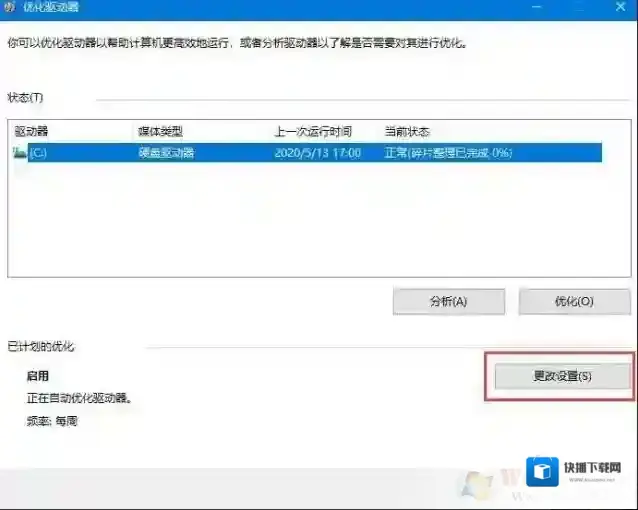Click the 已计划的优化 section label

(41, 346)
